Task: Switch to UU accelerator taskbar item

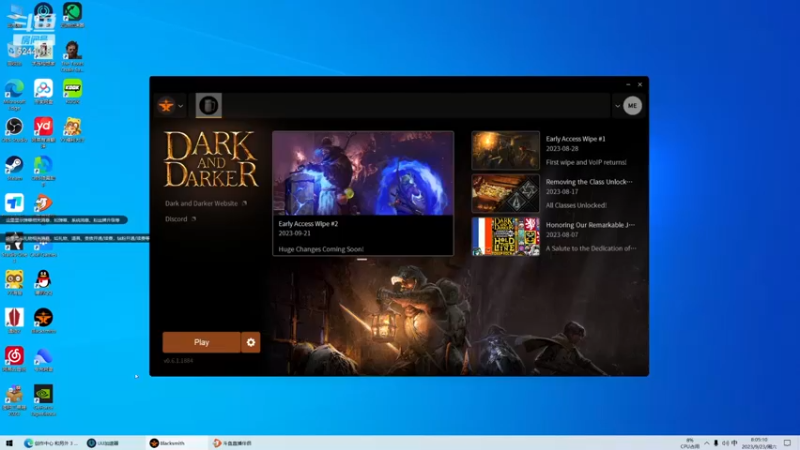Action: click(x=103, y=443)
